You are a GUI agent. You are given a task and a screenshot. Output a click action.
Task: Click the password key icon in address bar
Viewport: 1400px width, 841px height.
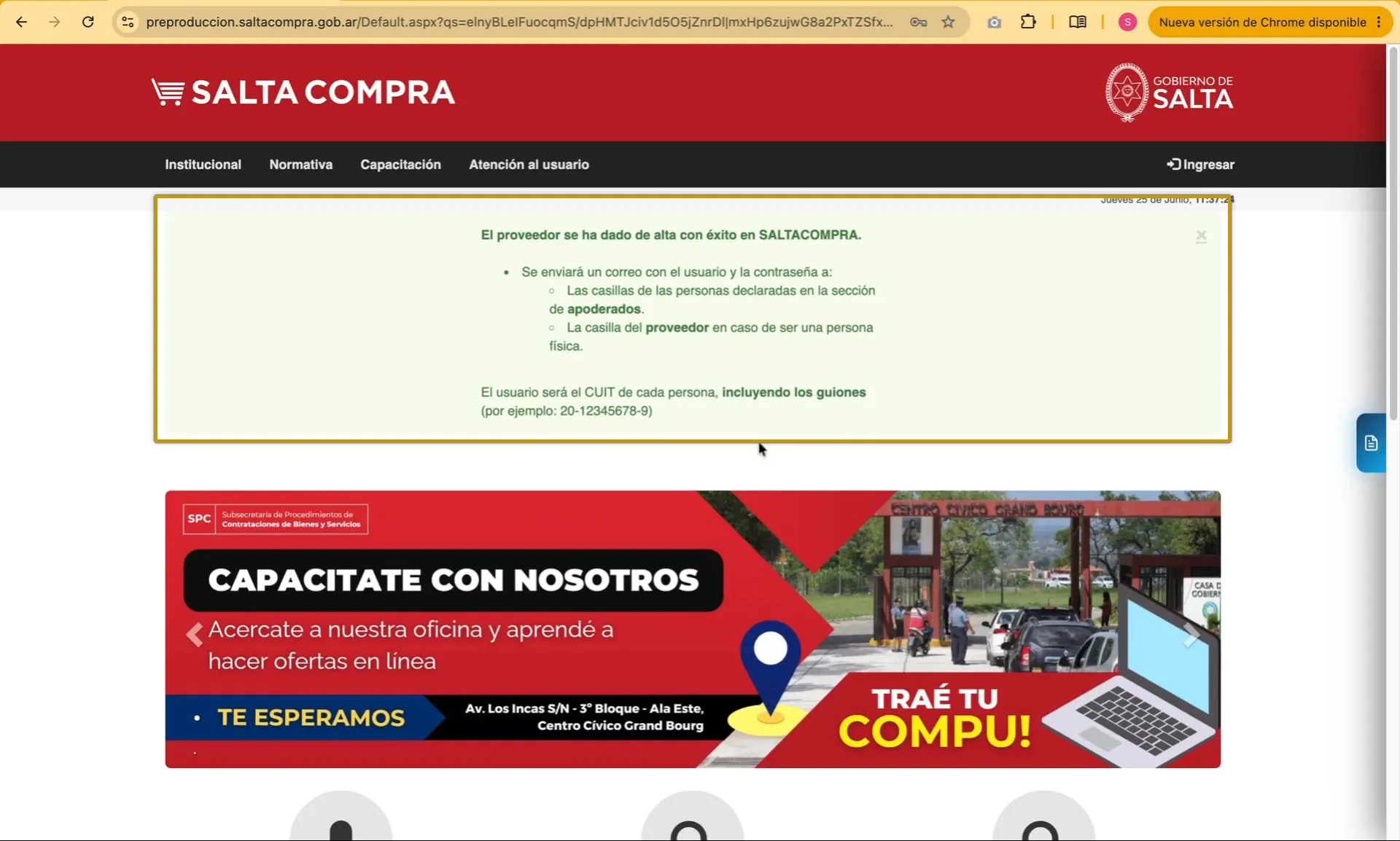coord(918,22)
